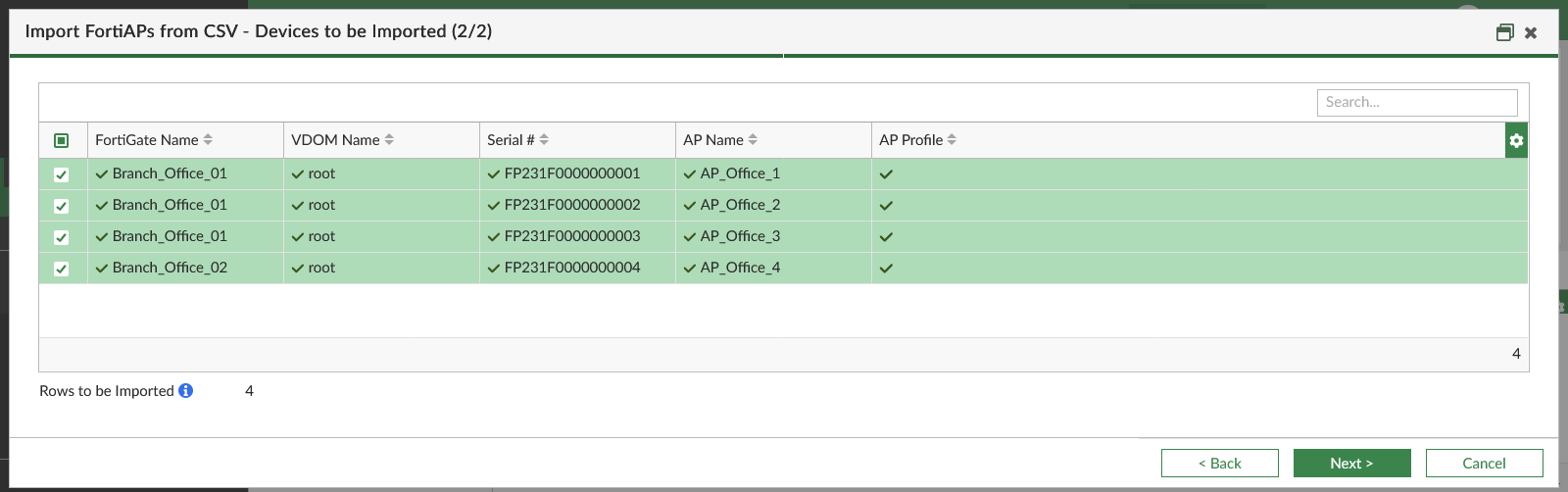Uncheck the row for FP231F0000000004
This screenshot has width=1568, height=492.
click(x=61, y=269)
